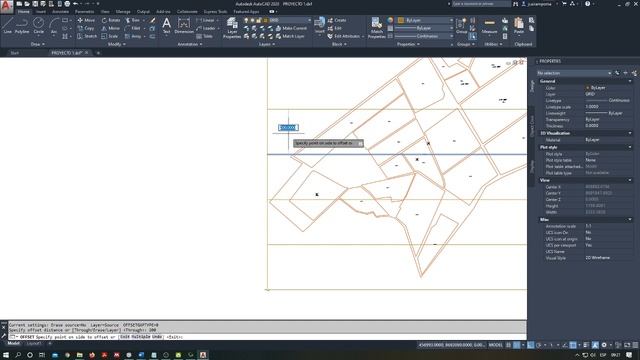Click Create block button
The height and width of the screenshot is (360, 640).
click(337, 20)
